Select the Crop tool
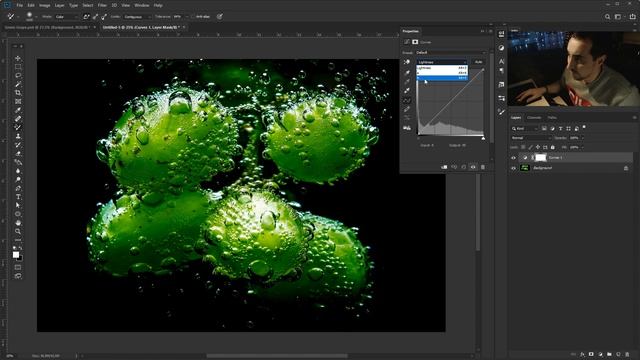640x360 pixels. (x=18, y=93)
